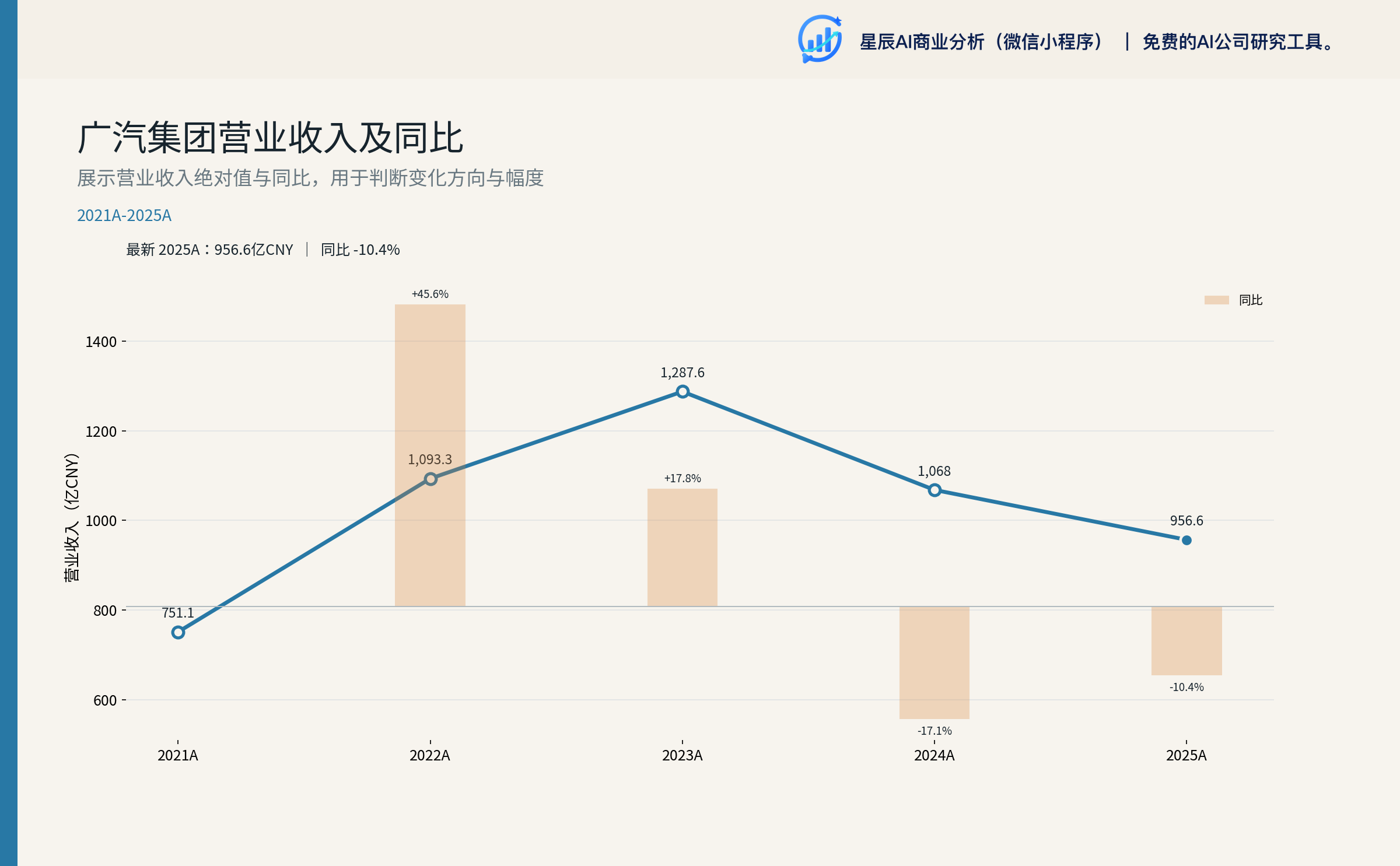Click the 1200 y-axis tick label
The image size is (1400, 866).
101,432
